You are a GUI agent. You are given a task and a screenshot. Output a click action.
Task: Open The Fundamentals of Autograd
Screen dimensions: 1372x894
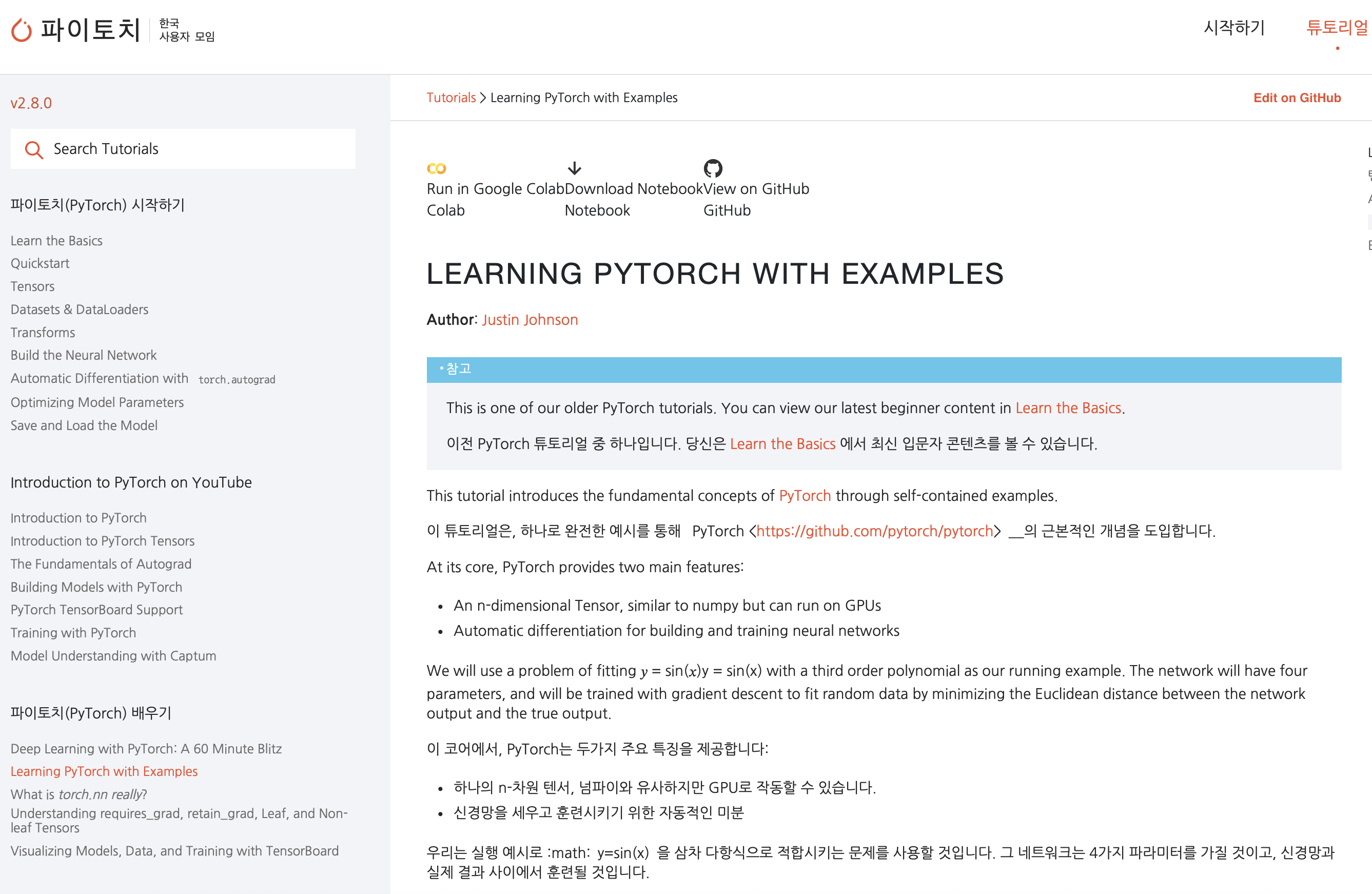pyautogui.click(x=101, y=563)
